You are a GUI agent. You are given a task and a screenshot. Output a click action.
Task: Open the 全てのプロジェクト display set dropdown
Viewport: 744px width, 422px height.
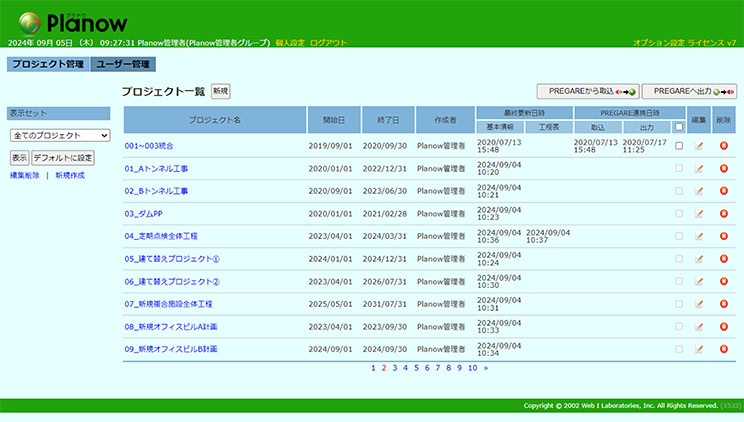[x=60, y=135]
